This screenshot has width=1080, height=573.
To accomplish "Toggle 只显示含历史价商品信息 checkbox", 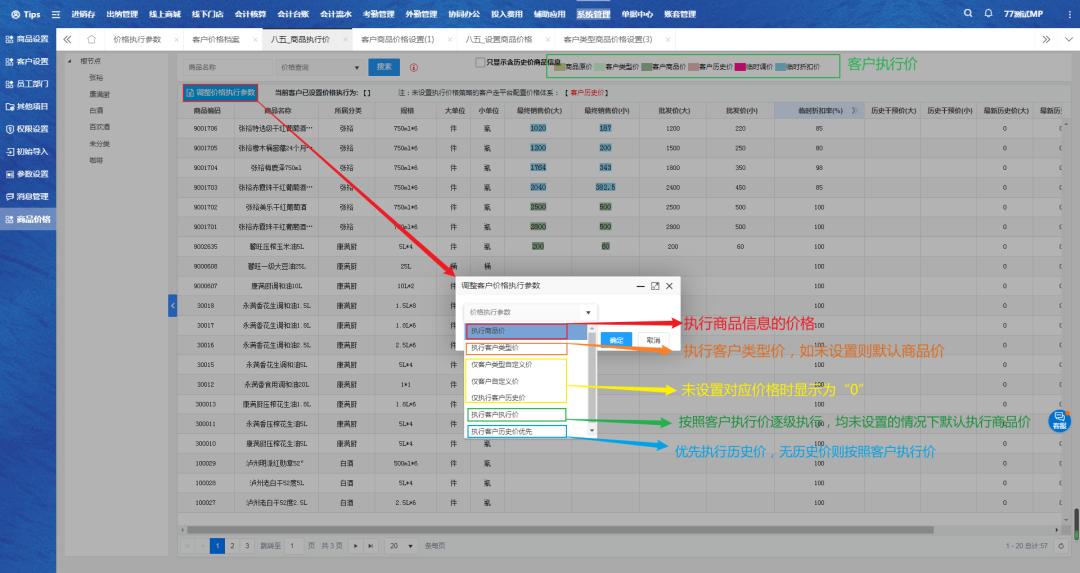I will tap(480, 62).
